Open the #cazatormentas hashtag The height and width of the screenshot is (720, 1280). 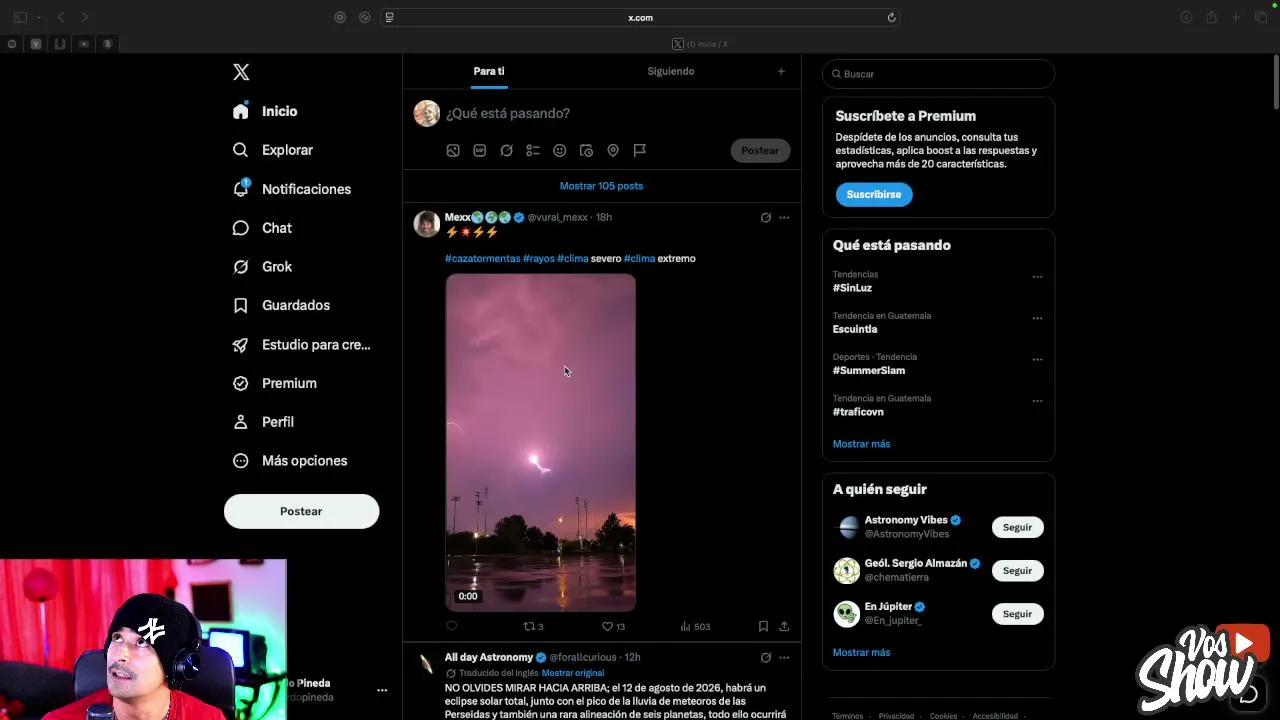click(x=483, y=258)
